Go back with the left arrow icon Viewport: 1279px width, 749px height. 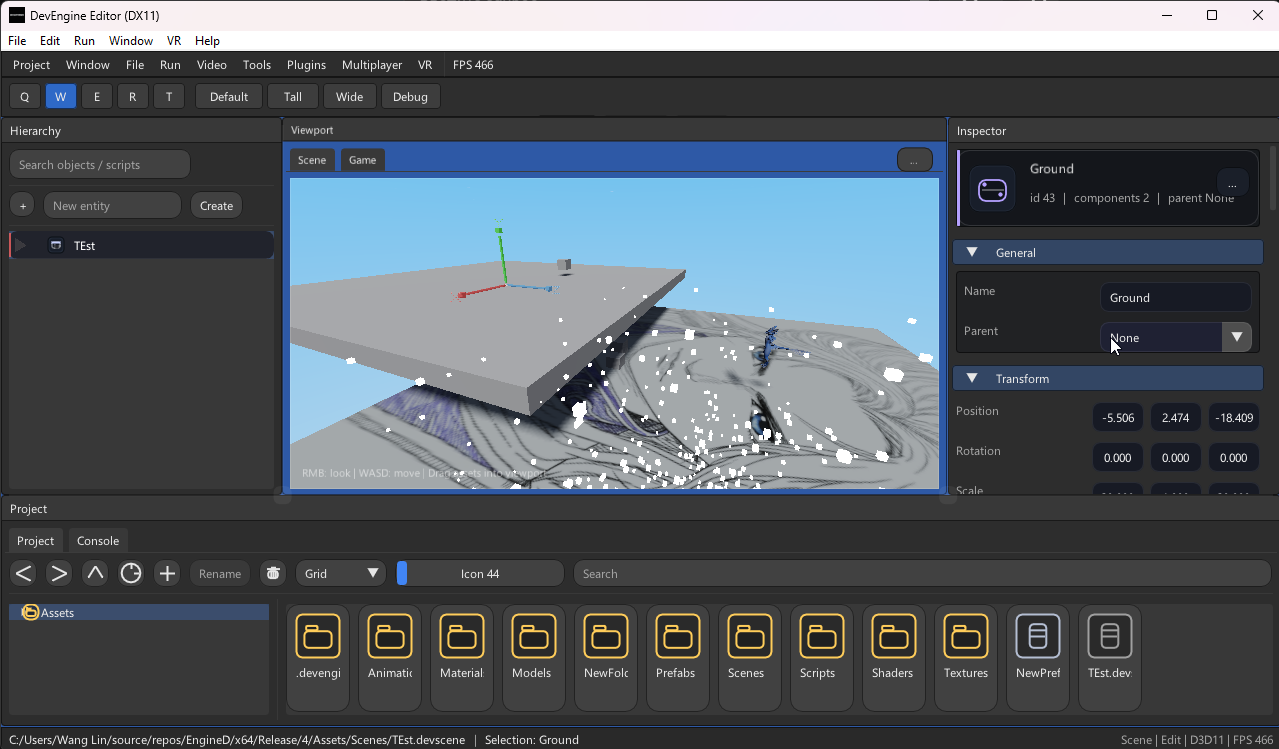click(x=24, y=573)
